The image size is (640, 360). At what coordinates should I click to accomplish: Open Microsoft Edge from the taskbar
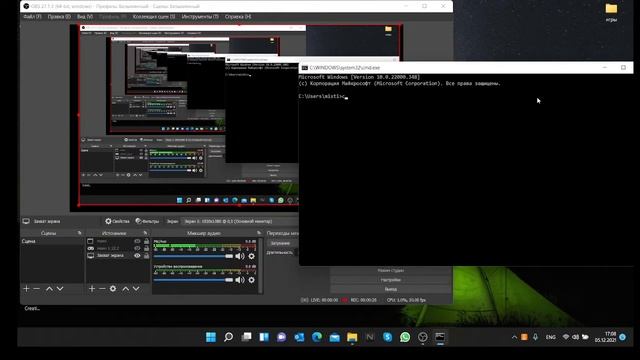point(317,337)
